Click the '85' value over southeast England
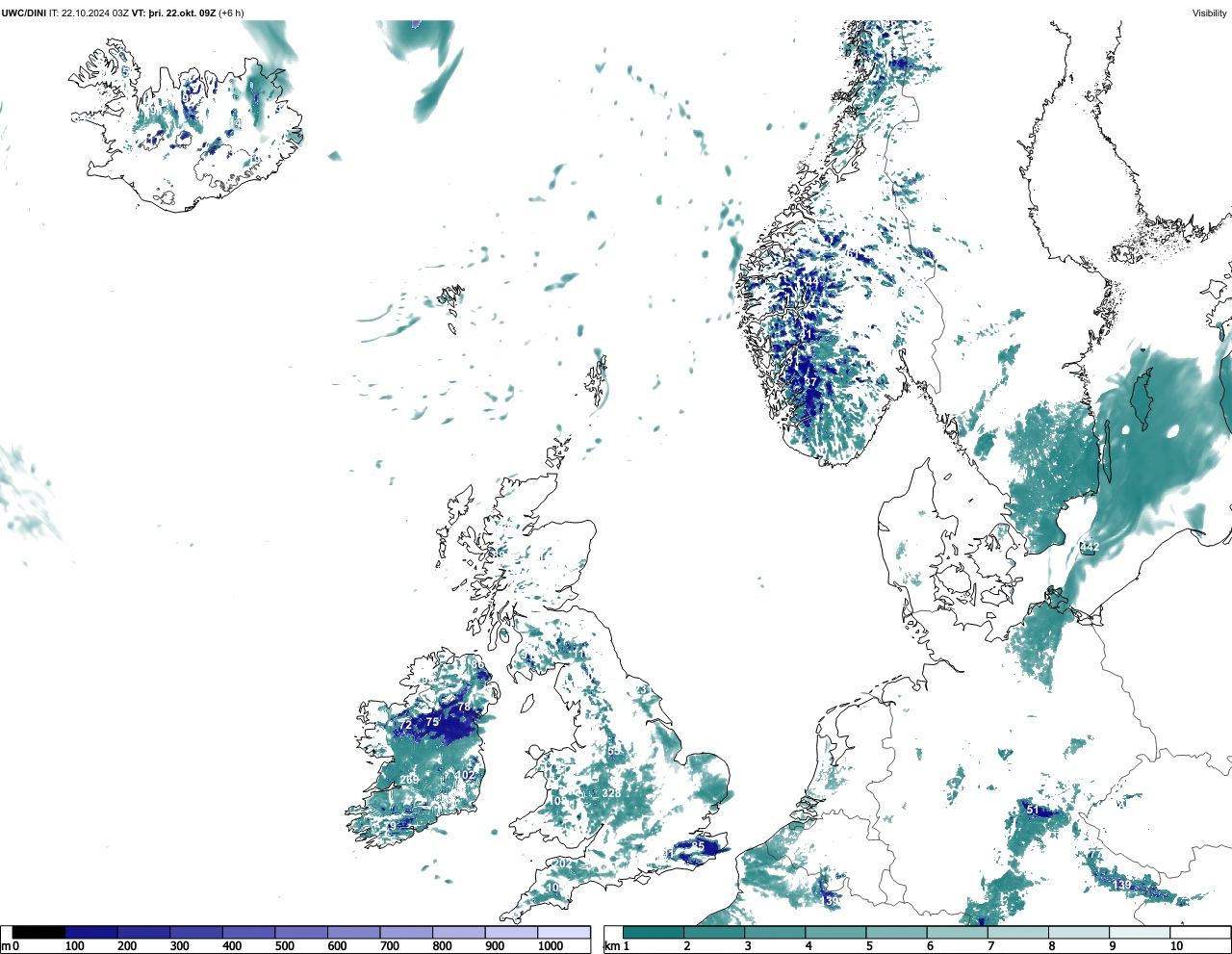Screen dimensions: 1232x954 (699, 846)
